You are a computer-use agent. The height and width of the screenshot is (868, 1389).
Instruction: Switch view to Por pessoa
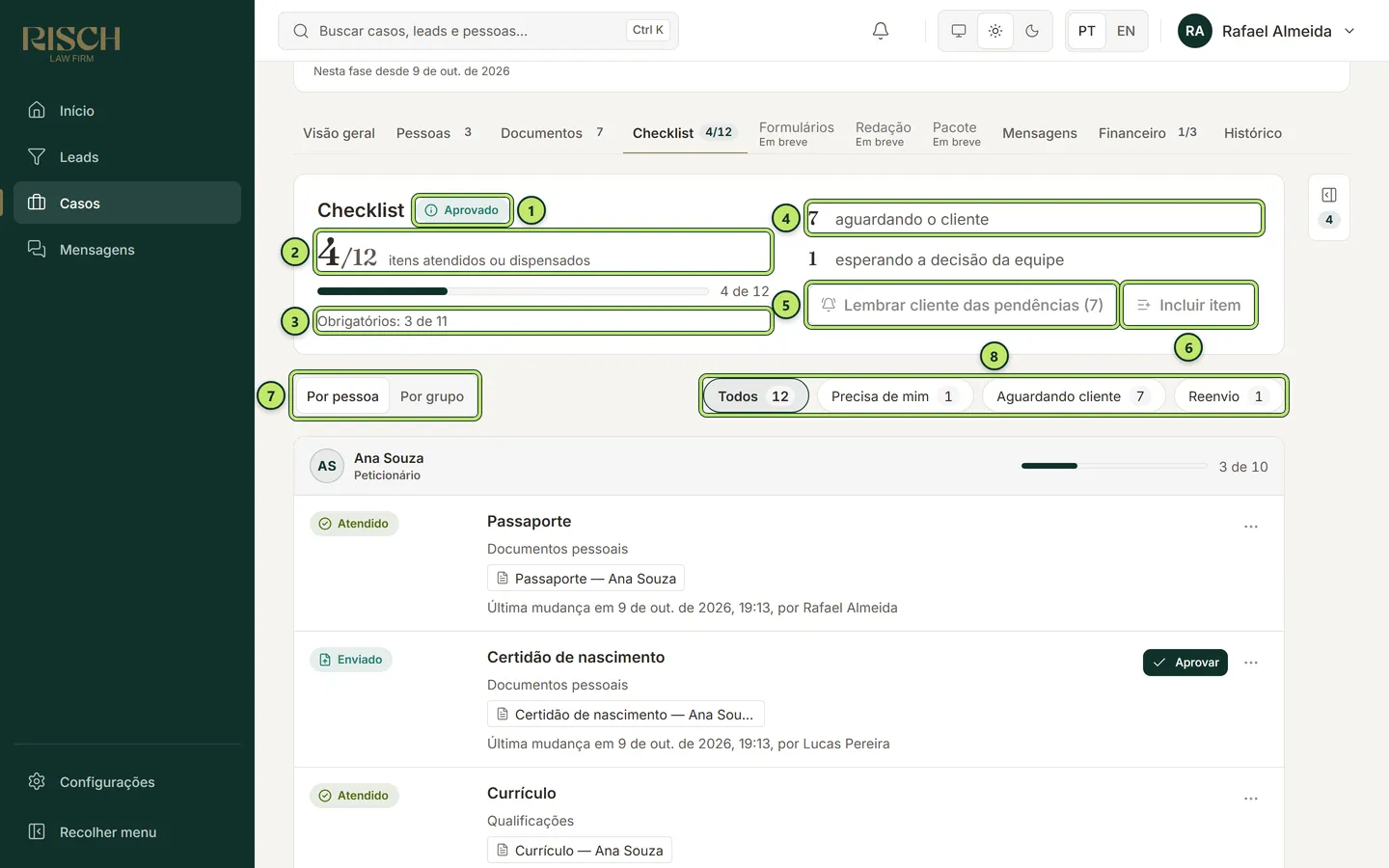[x=342, y=396]
